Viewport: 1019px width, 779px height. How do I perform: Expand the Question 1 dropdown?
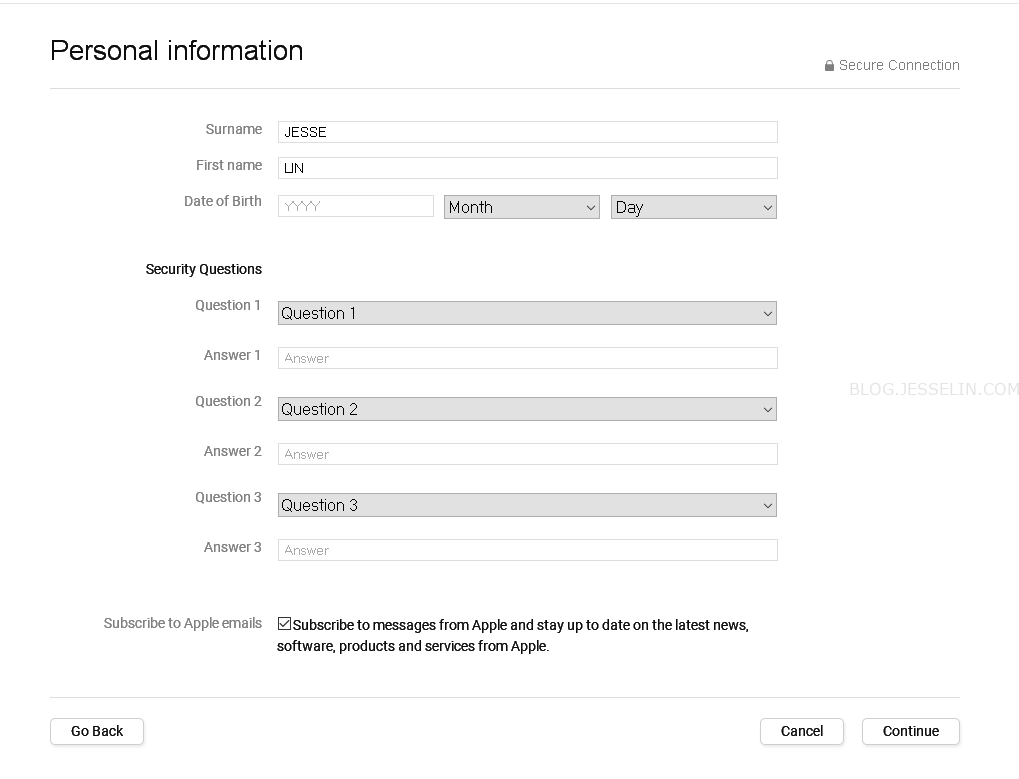coord(527,313)
